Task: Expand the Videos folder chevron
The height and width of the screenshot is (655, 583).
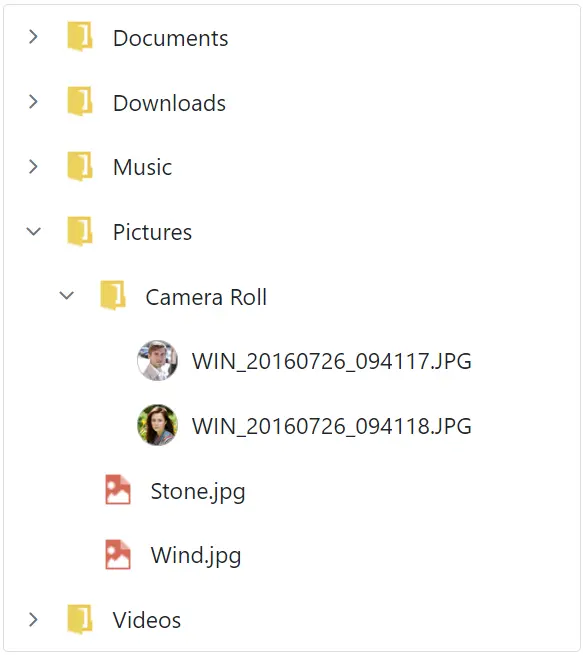Action: click(33, 619)
